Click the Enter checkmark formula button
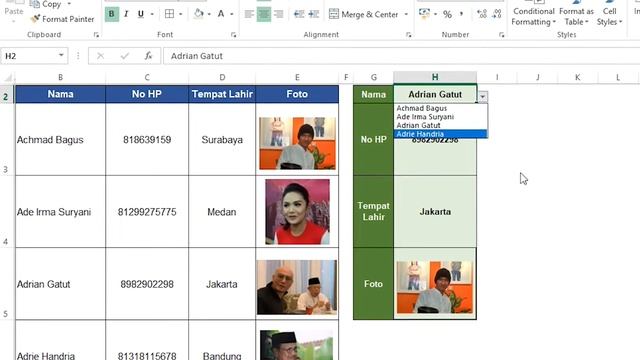 click(124, 56)
